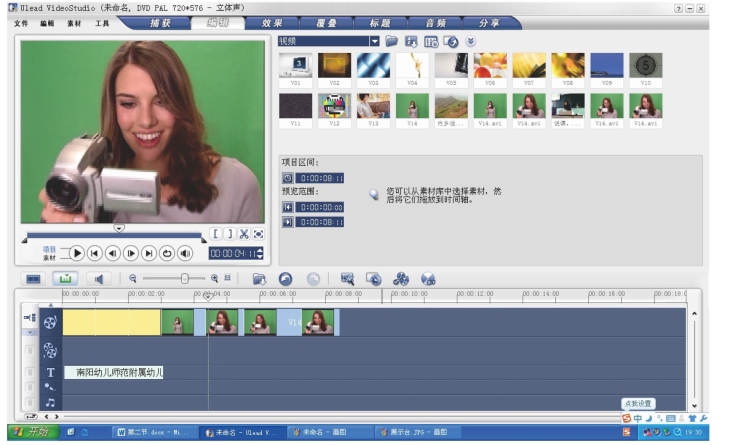This screenshot has height=445, width=746.
Task: Expand the library double-chevron button
Action: tap(471, 41)
